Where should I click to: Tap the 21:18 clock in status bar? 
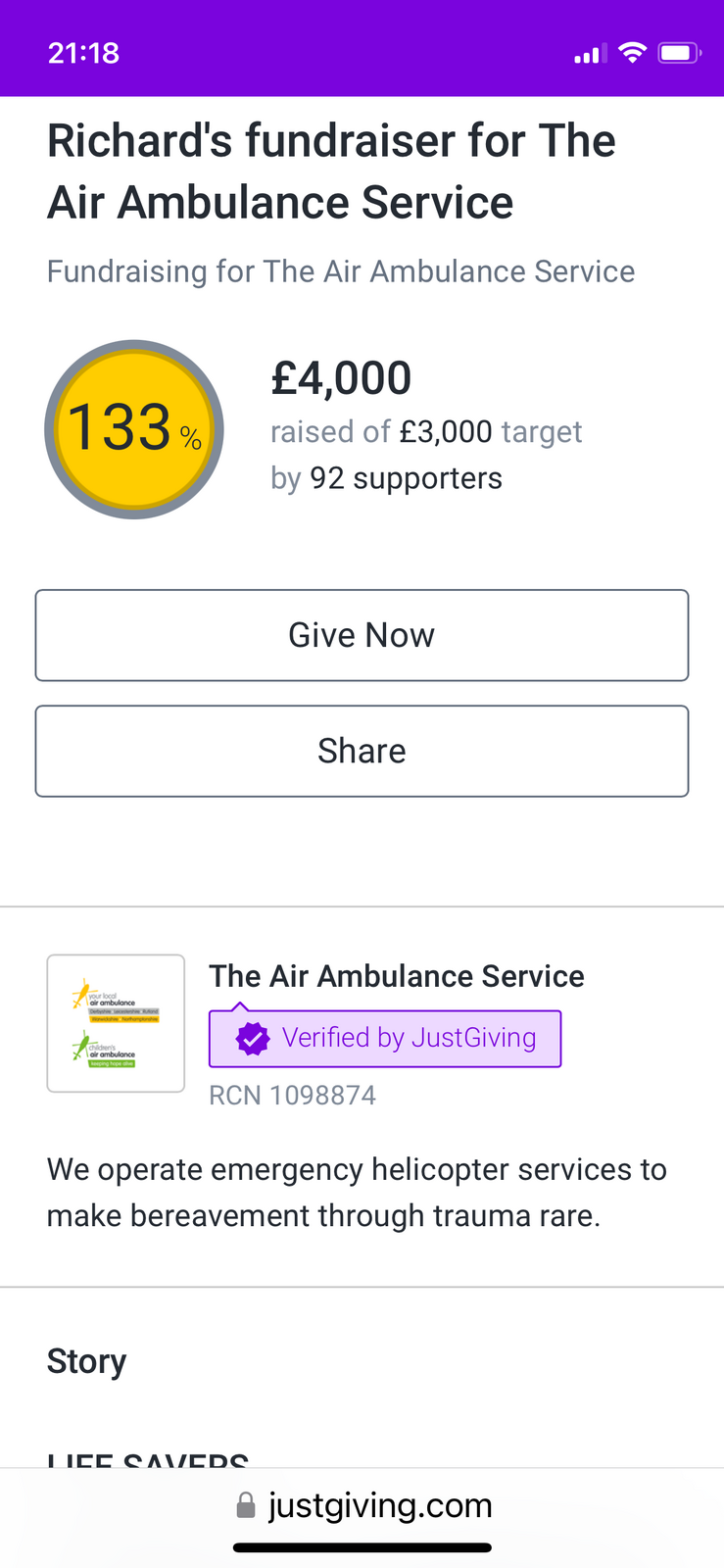tap(84, 53)
